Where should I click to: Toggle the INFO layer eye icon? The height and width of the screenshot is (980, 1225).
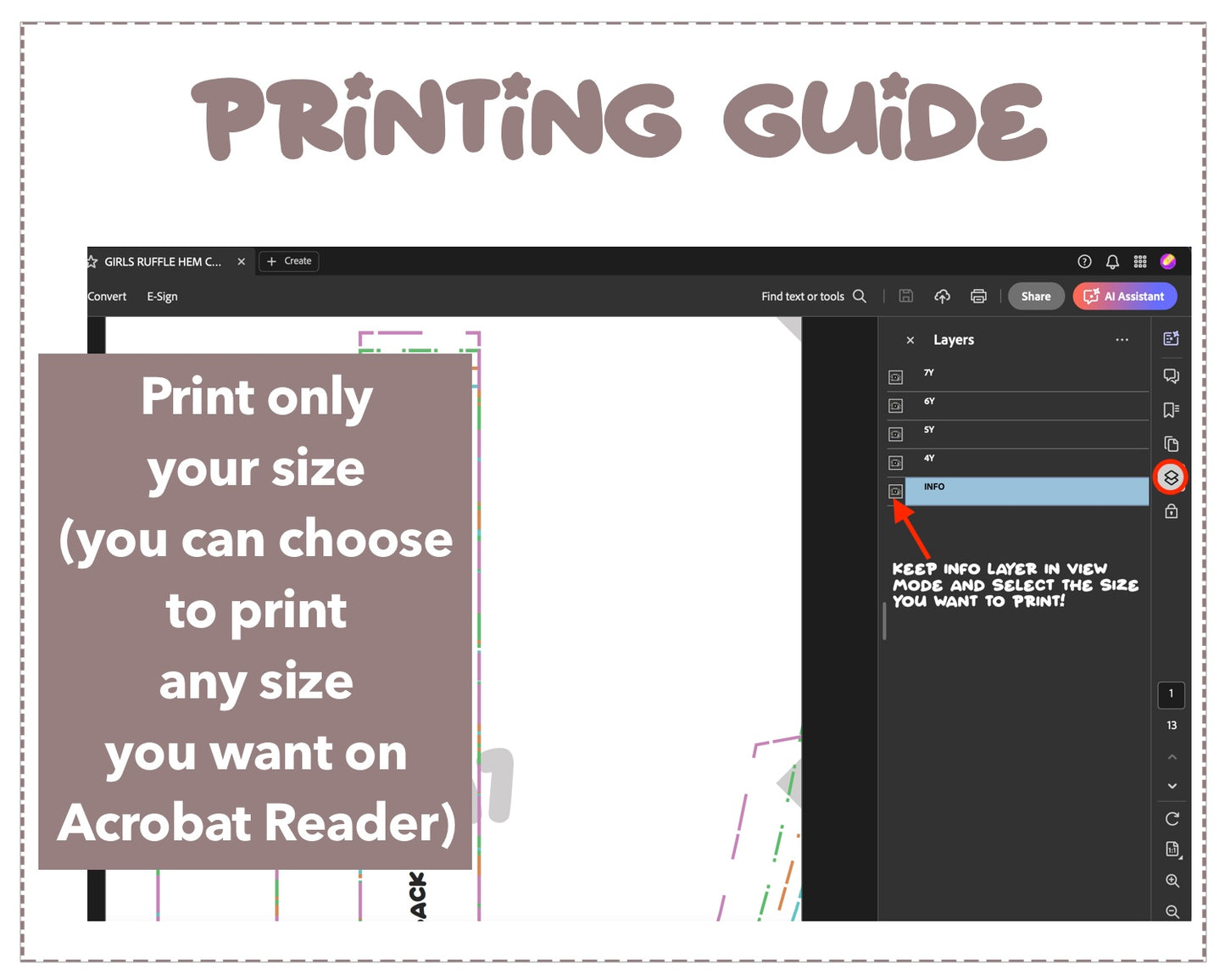click(x=895, y=491)
